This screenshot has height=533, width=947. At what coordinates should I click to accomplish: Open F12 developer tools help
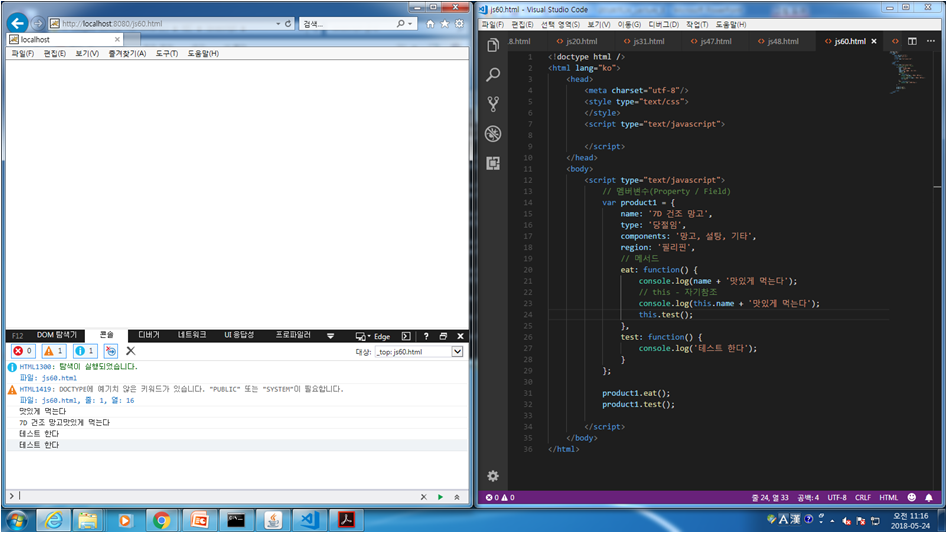tap(426, 336)
